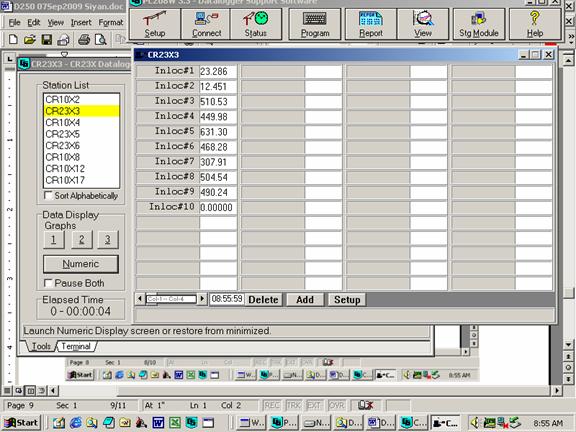Click the volume speaker tray icon

pos(475,423)
